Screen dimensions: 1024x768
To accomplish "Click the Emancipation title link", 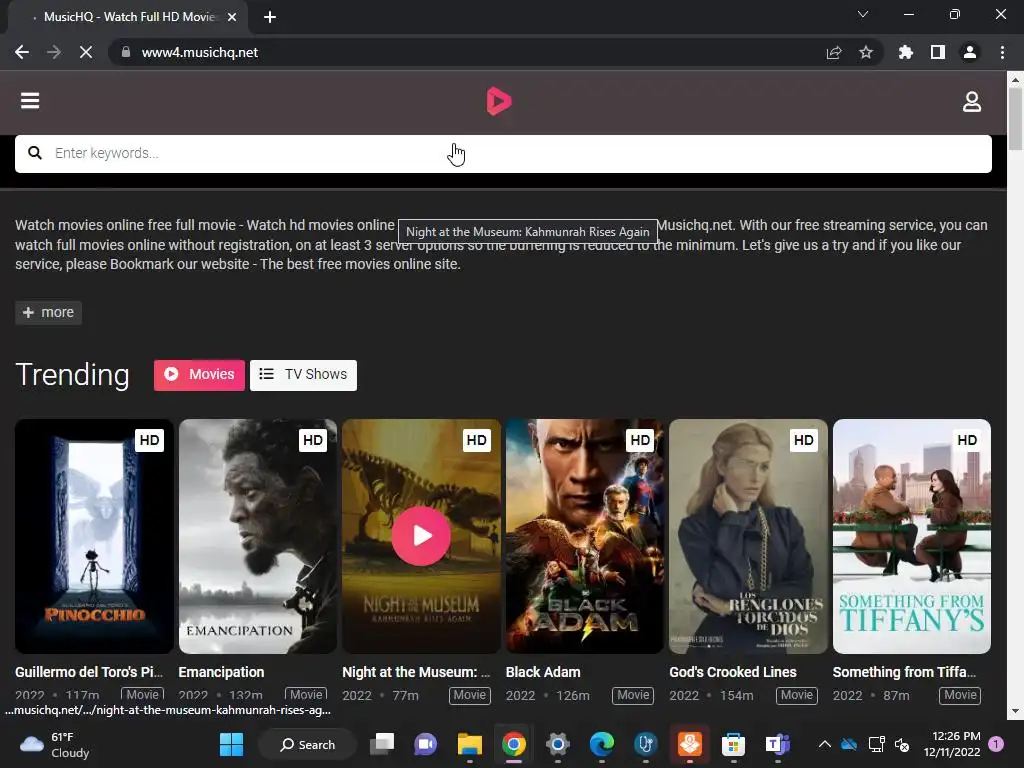I will pos(221,672).
